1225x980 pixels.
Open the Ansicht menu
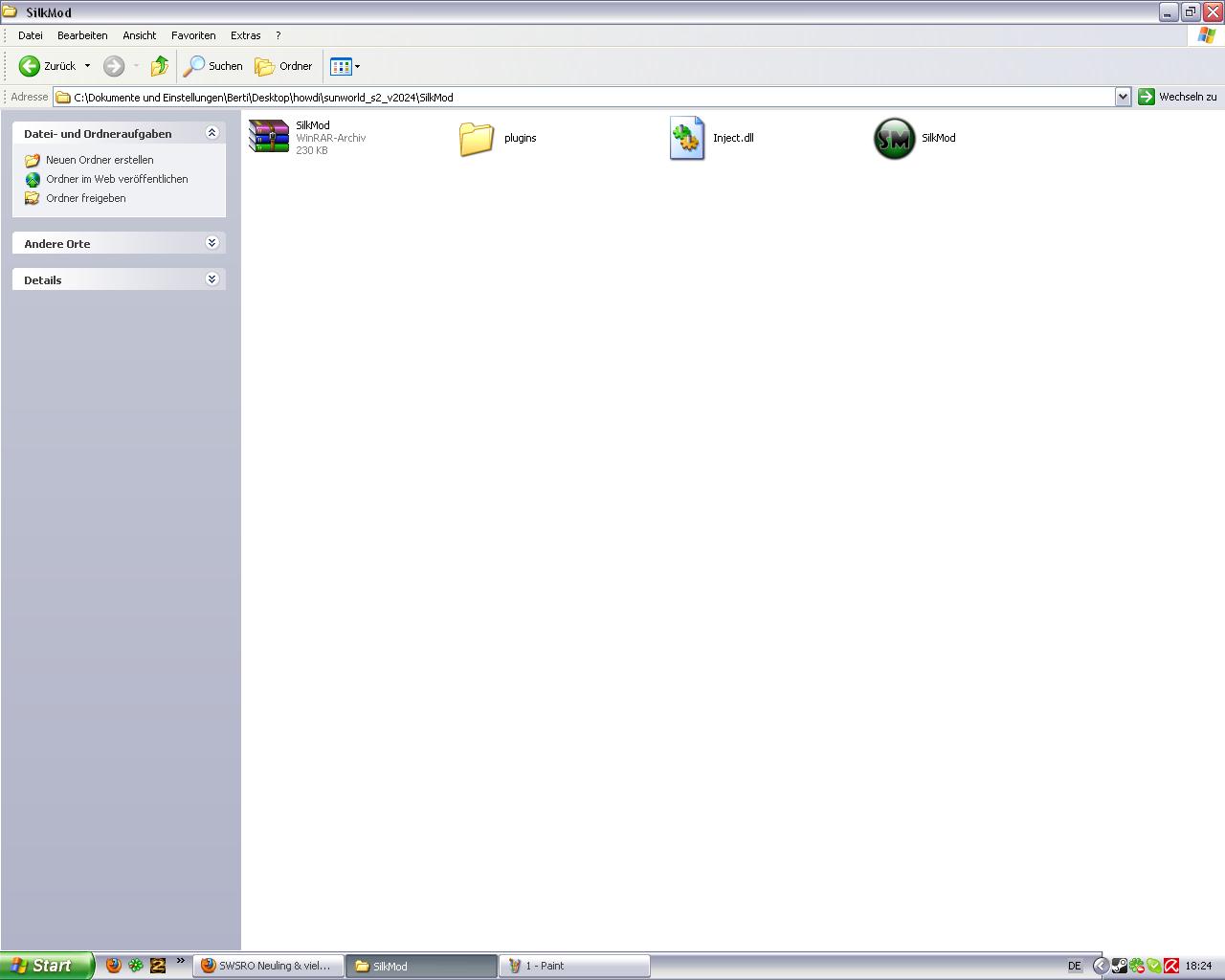coord(139,35)
